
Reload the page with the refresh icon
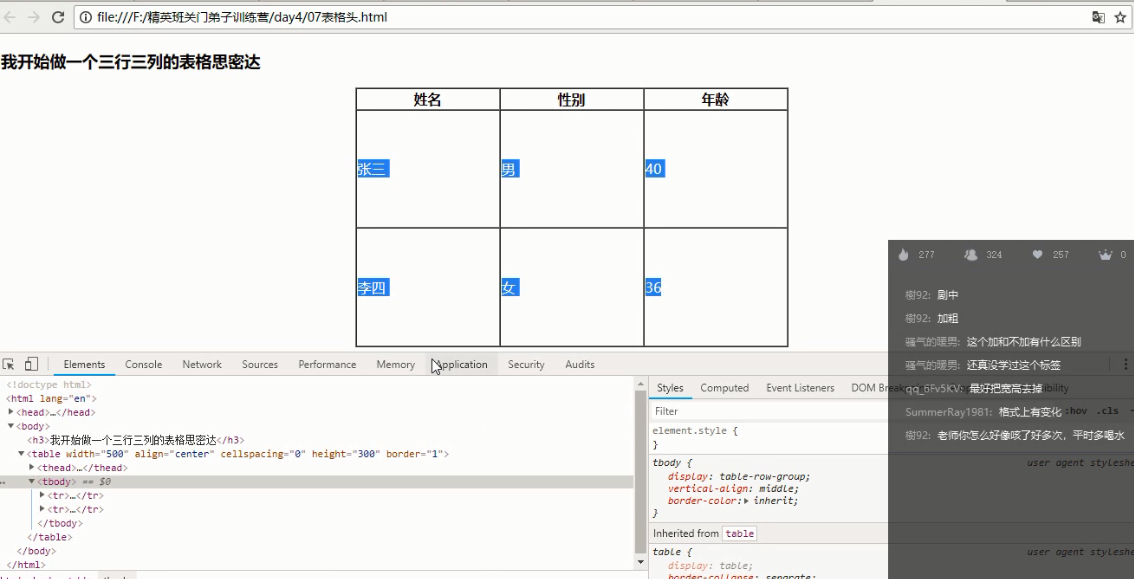coord(58,17)
